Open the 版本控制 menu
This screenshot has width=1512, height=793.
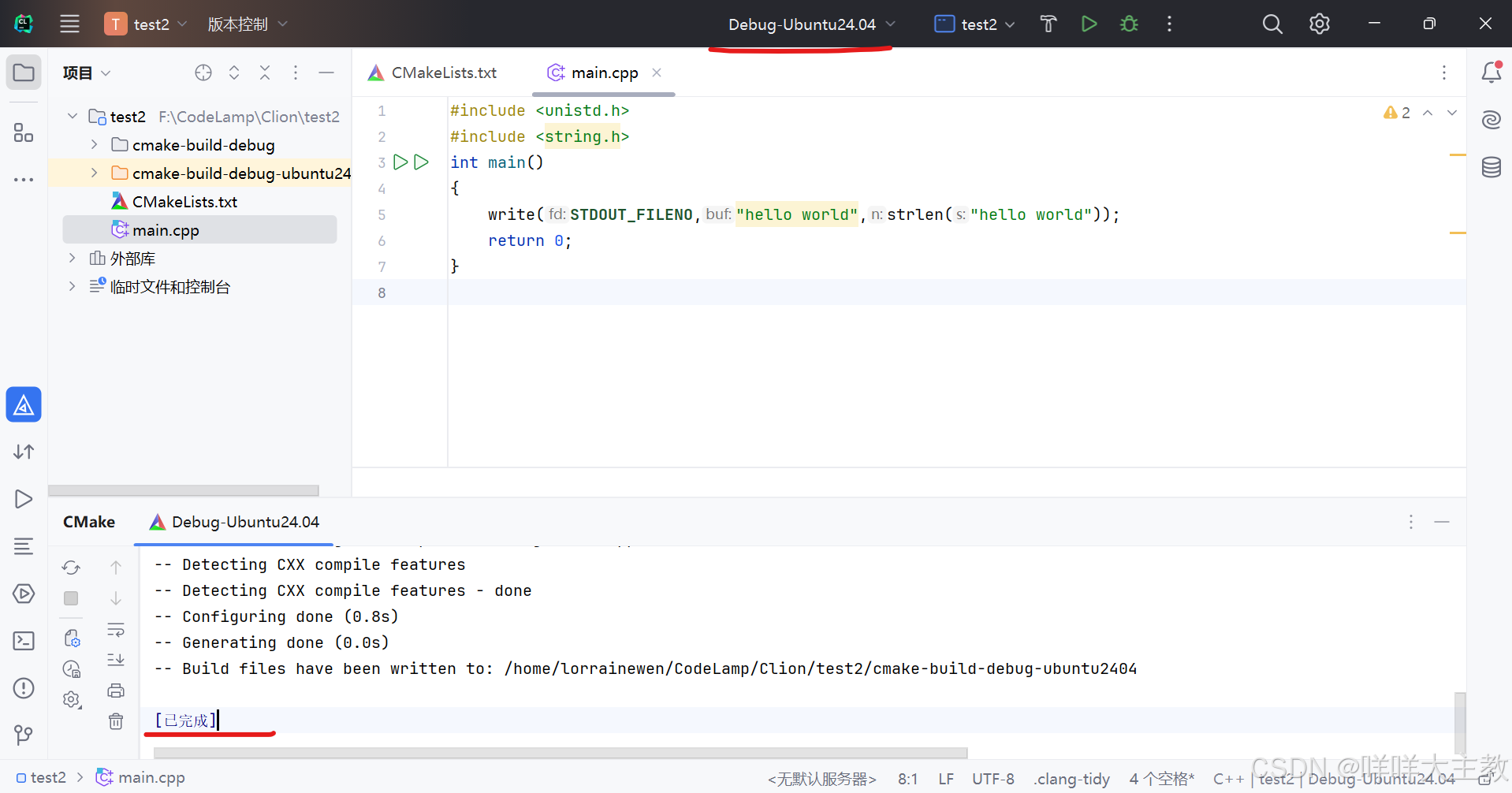point(247,24)
